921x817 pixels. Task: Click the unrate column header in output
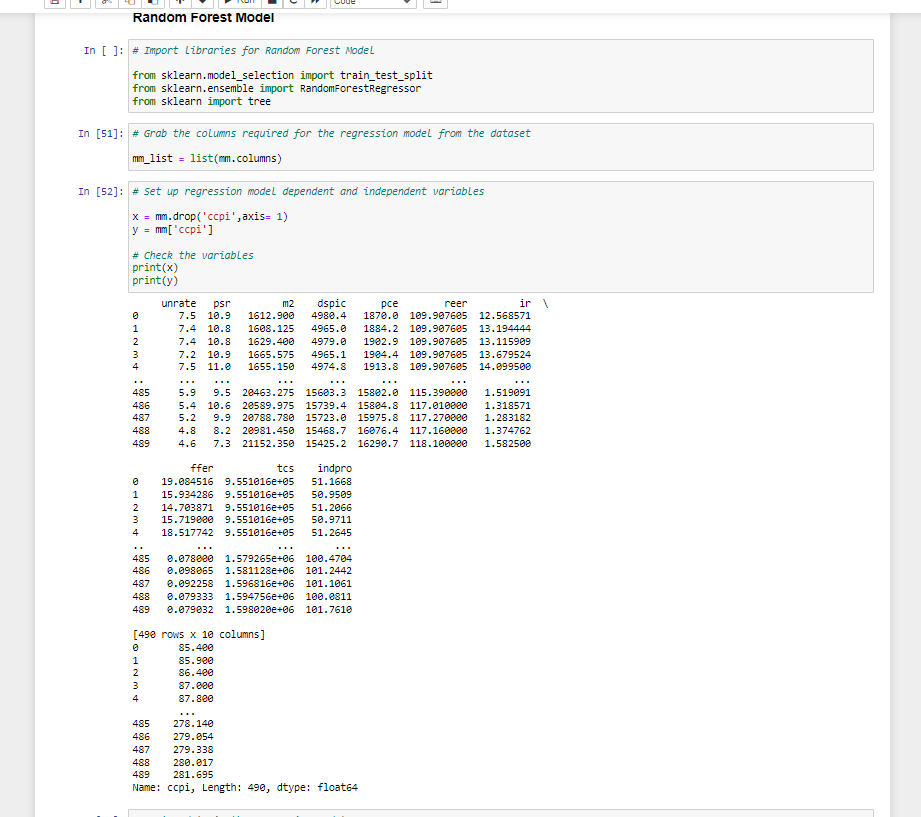179,304
